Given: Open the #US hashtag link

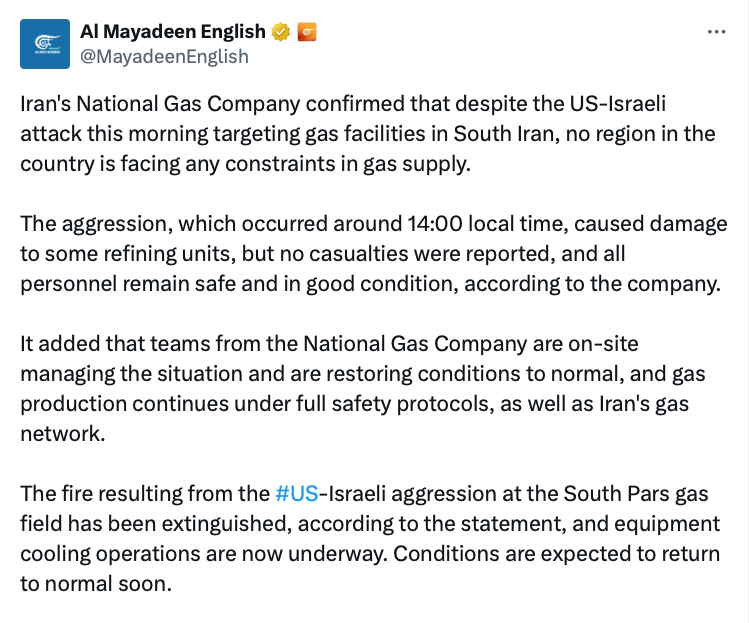Looking at the screenshot, I should 295,493.
